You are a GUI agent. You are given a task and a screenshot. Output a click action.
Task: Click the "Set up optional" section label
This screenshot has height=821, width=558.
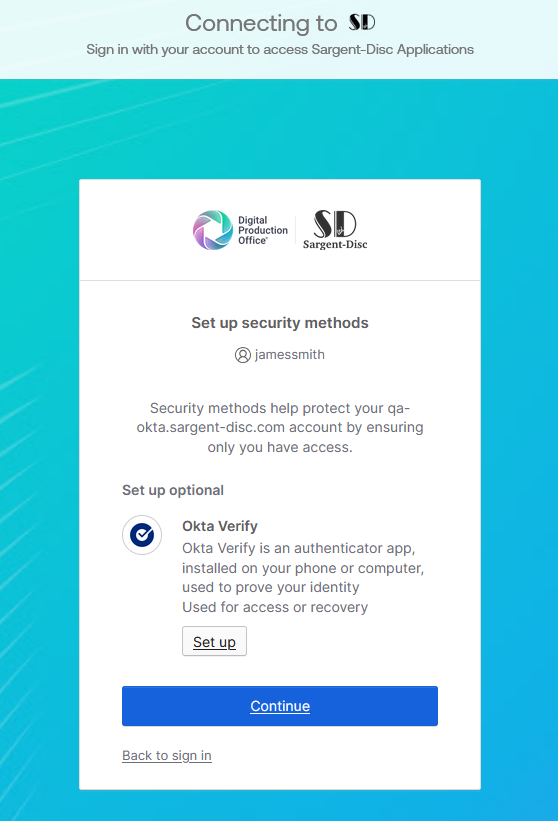coord(173,490)
